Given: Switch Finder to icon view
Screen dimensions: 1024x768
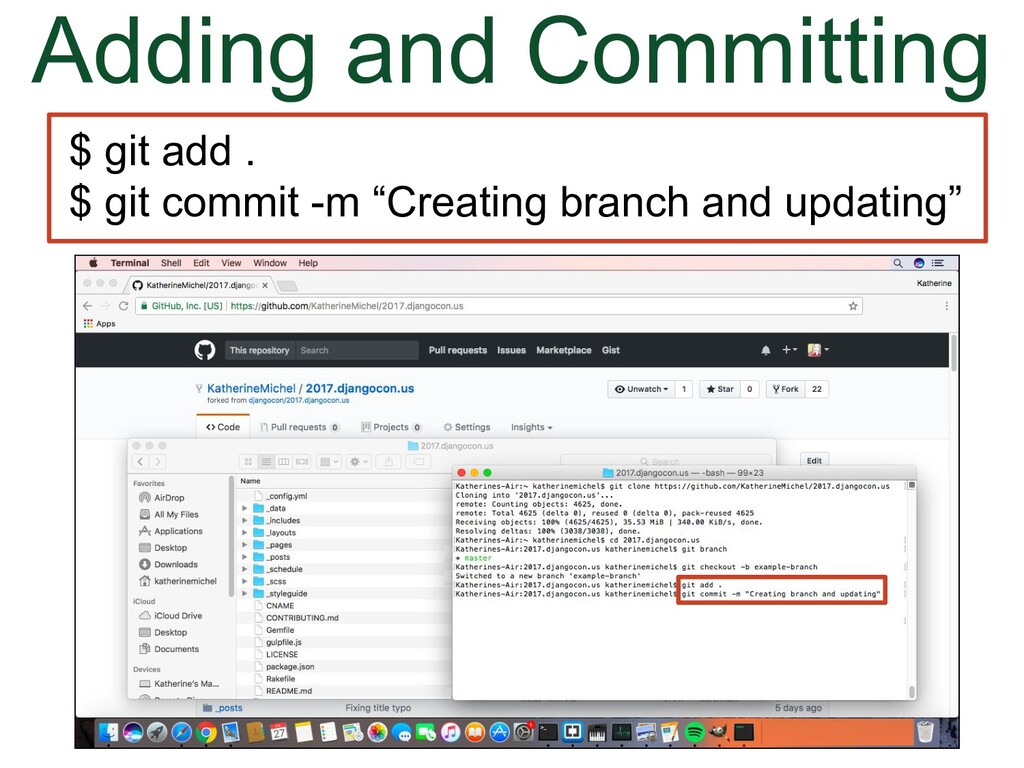Looking at the screenshot, I should [x=249, y=462].
